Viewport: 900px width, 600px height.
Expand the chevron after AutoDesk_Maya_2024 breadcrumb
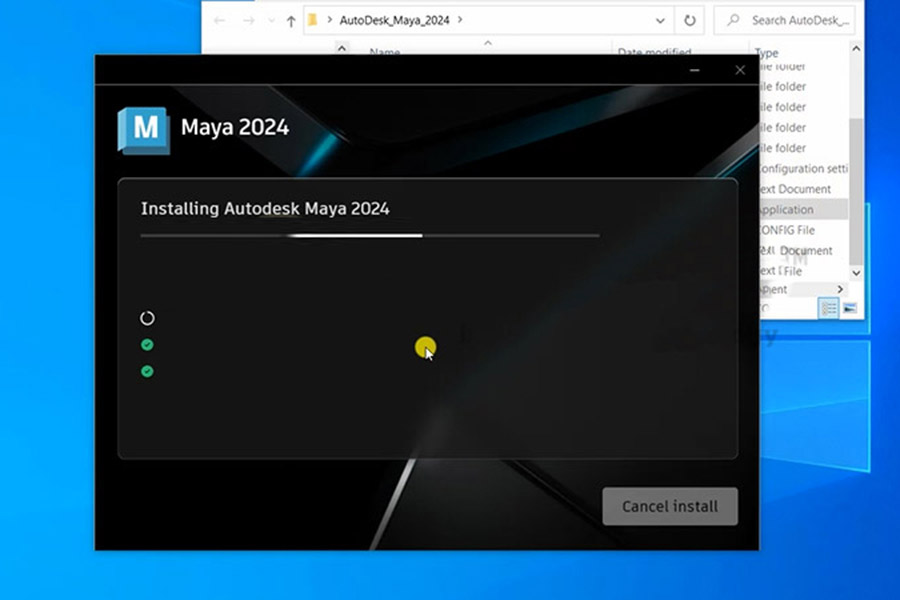coord(460,20)
